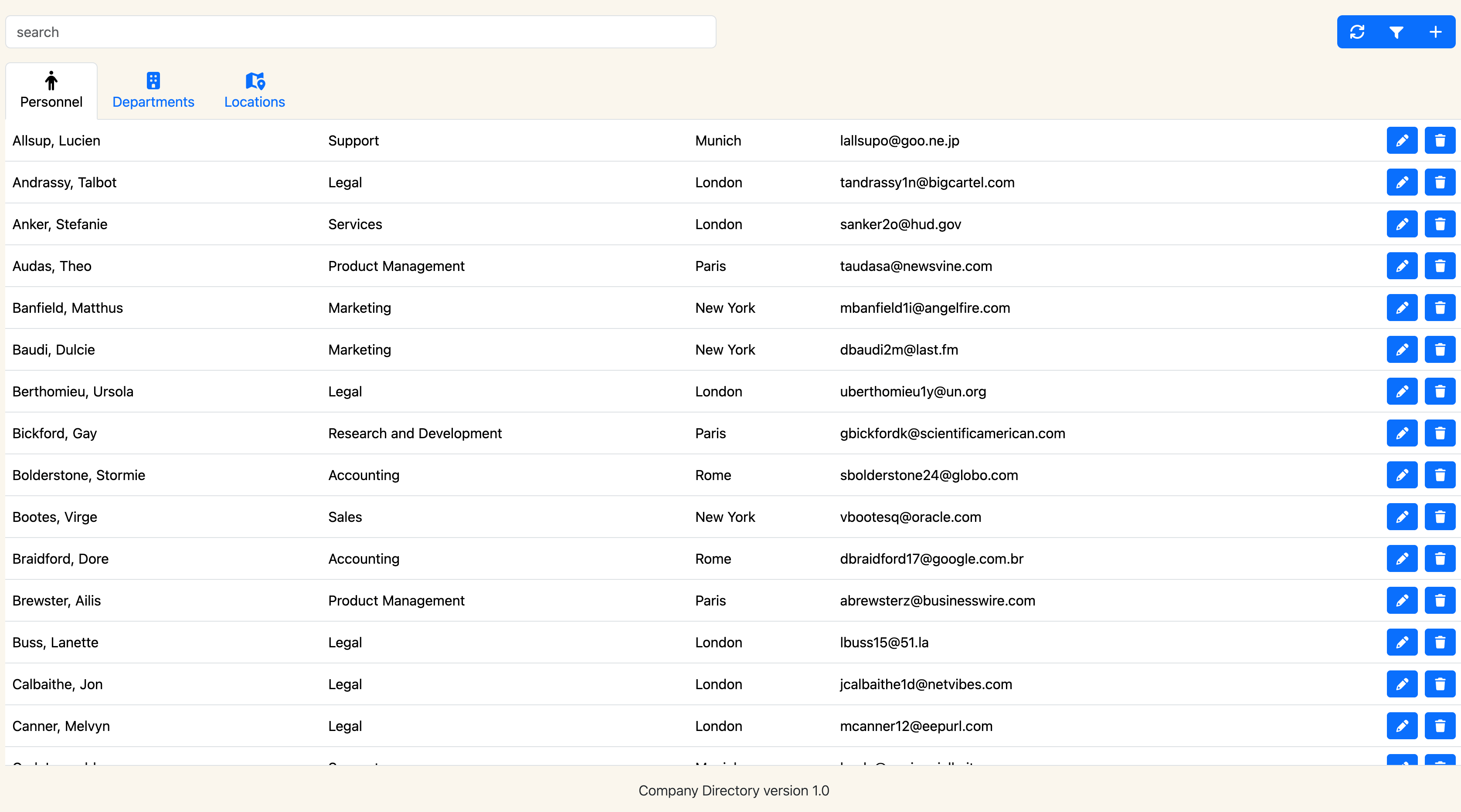Click the plus icon to add a new entry
The height and width of the screenshot is (812, 1461).
click(x=1435, y=32)
